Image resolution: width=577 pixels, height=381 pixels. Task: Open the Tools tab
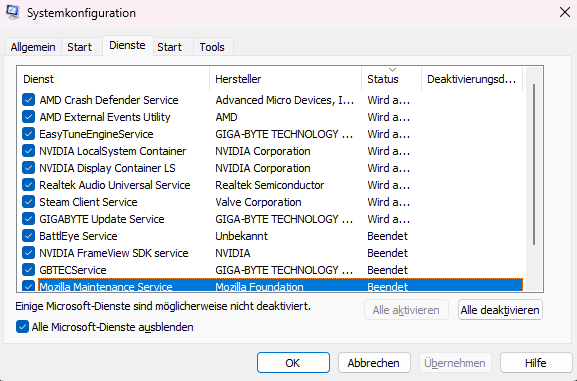coord(212,47)
